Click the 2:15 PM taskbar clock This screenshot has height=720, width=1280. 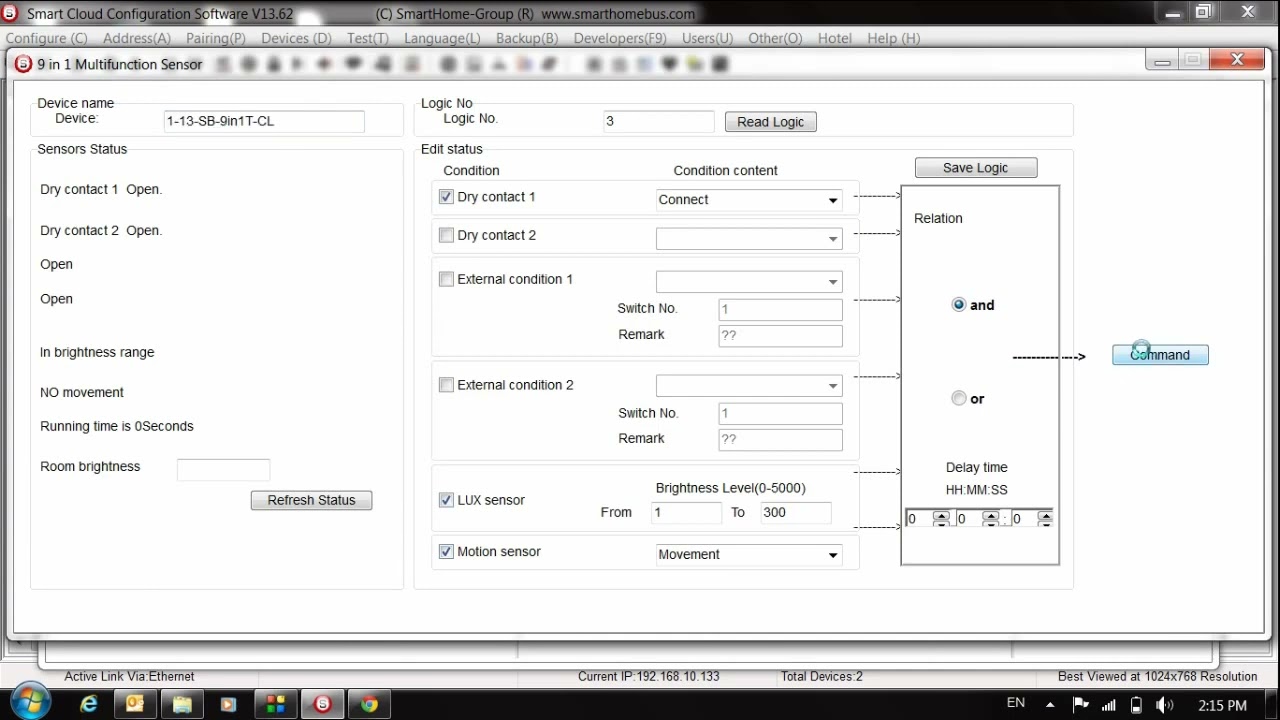[x=1222, y=705]
